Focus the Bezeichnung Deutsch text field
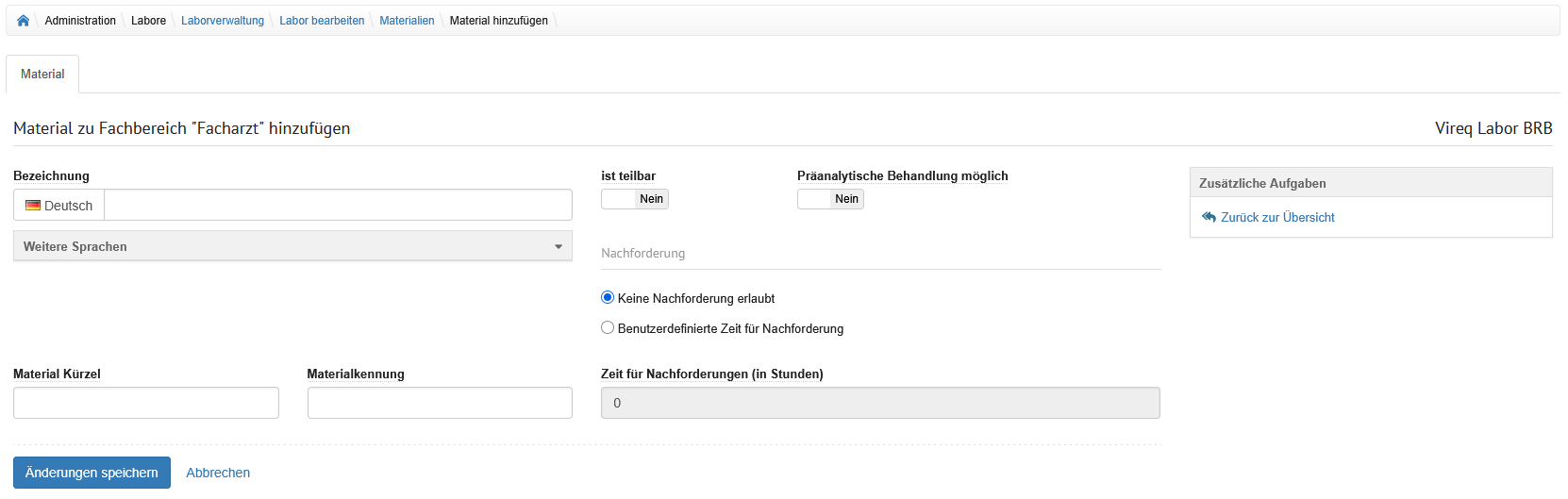This screenshot has height=499, width=1568. coord(338,205)
